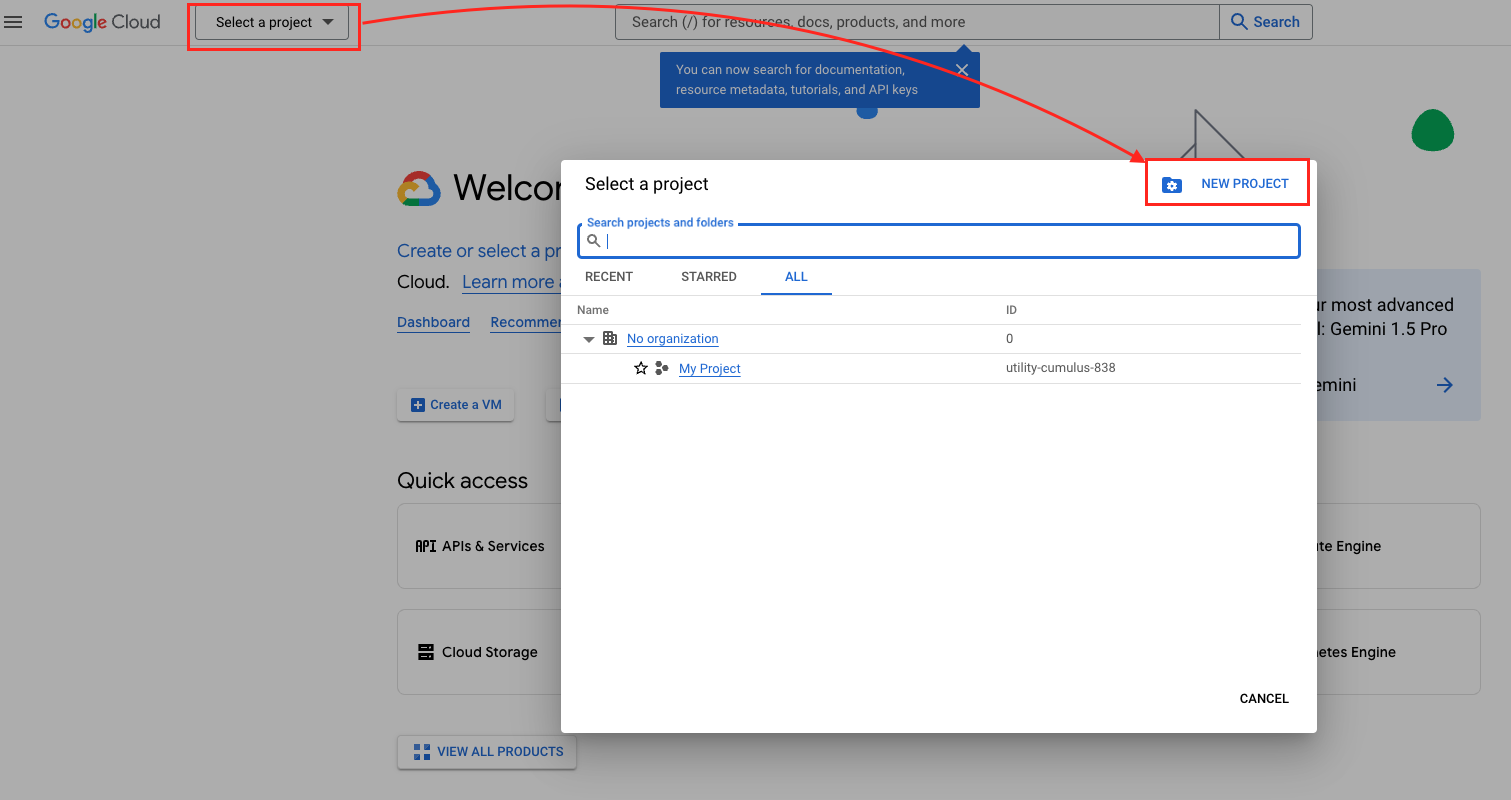Viewport: 1511px width, 800px height.
Task: Click the Cloud Storage bucket icon
Action: pyautogui.click(x=426, y=652)
